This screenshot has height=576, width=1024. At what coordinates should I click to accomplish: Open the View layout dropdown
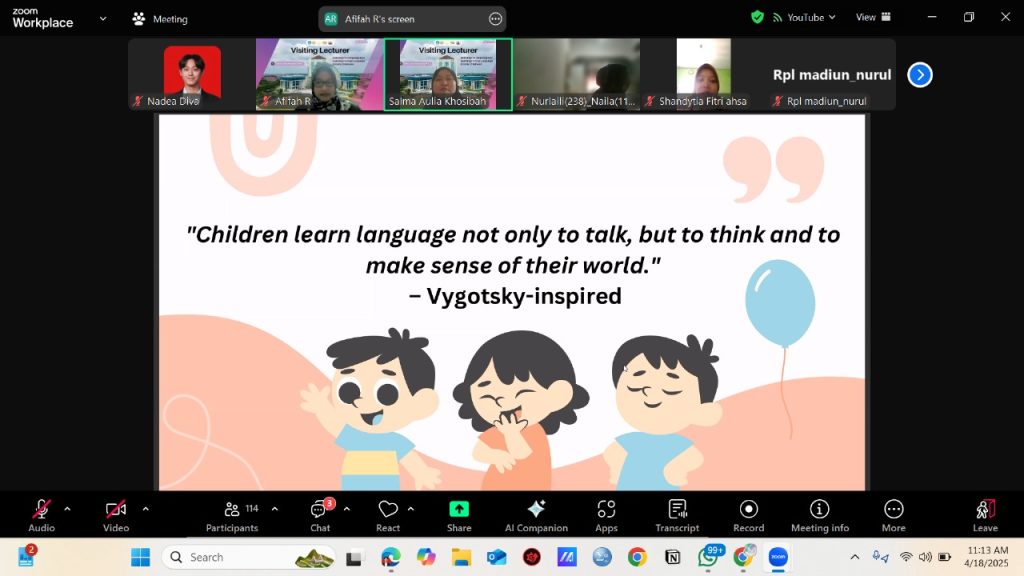[872, 17]
